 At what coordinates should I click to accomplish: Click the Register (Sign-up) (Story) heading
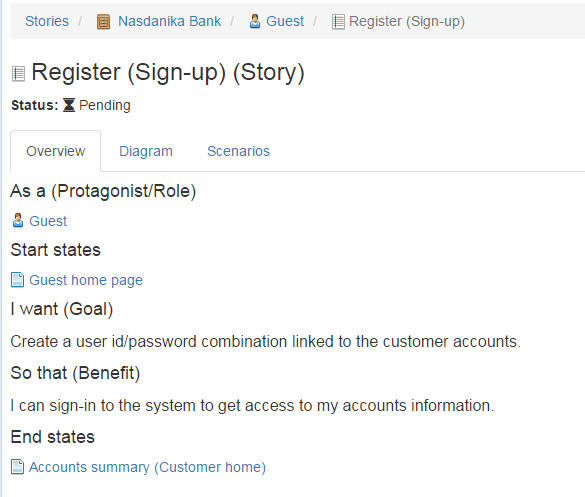168,72
